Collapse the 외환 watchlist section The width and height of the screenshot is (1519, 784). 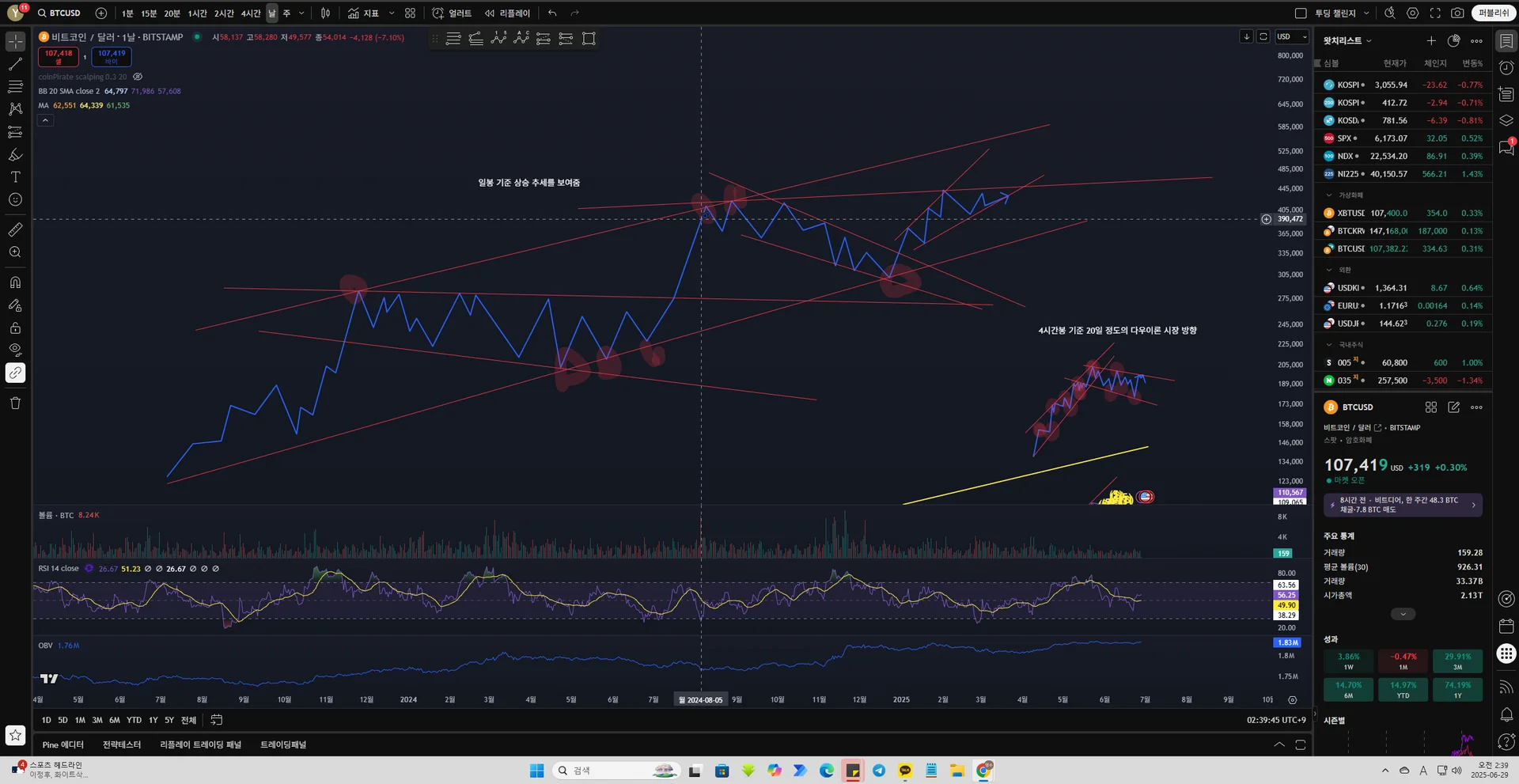[x=1329, y=270]
